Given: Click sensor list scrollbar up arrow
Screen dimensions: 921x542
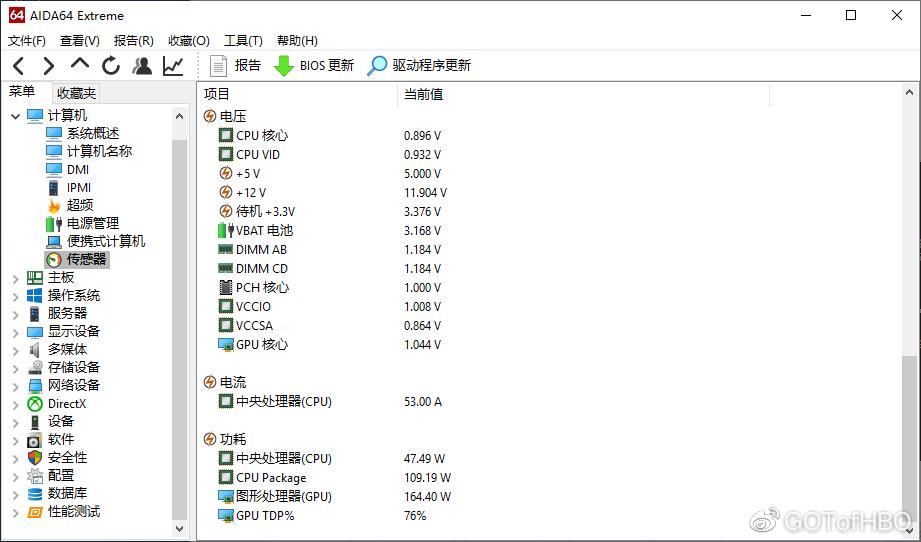Looking at the screenshot, I should (909, 92).
